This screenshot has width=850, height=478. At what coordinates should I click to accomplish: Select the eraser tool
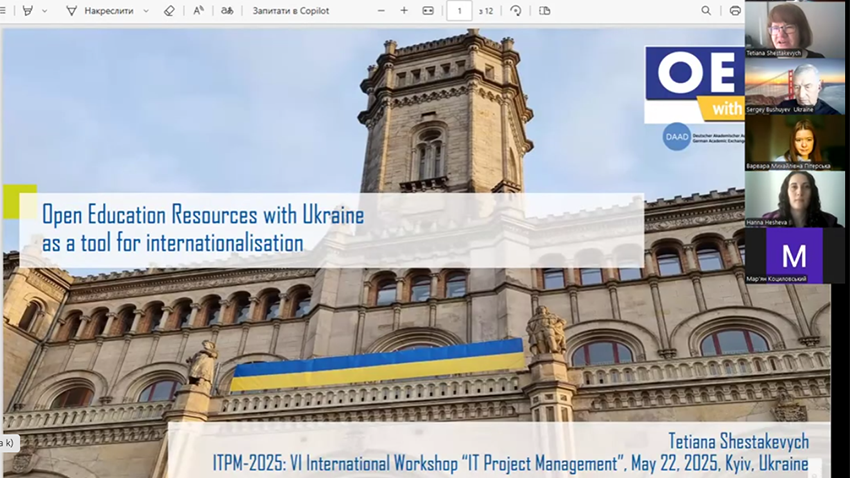(x=168, y=11)
